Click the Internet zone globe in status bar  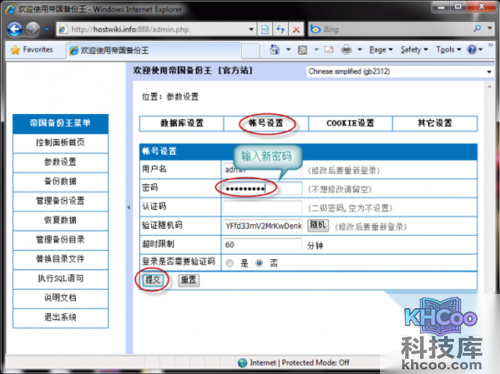242,363
